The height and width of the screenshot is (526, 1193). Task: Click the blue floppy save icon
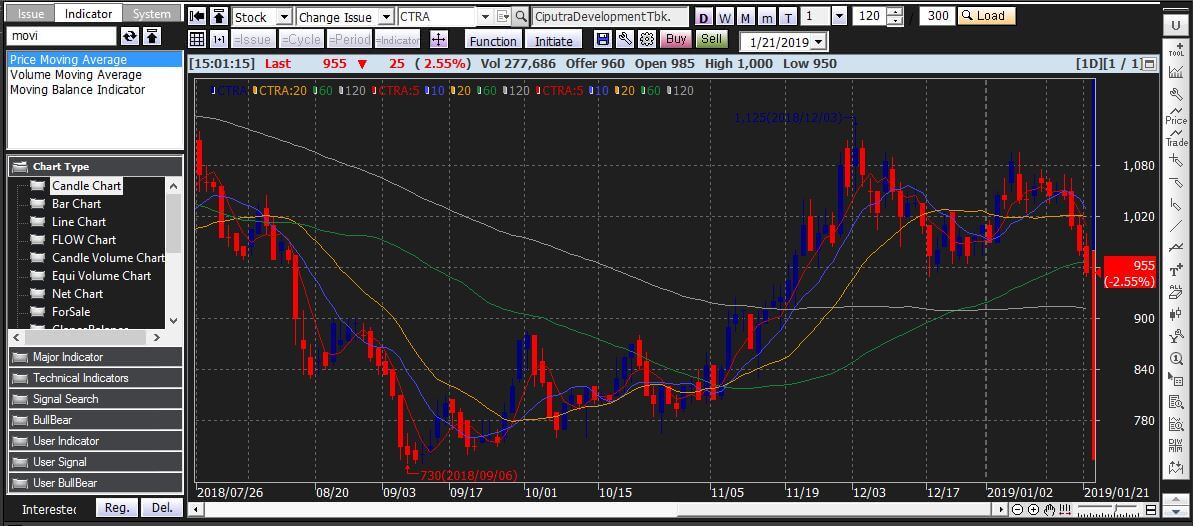tap(603, 40)
